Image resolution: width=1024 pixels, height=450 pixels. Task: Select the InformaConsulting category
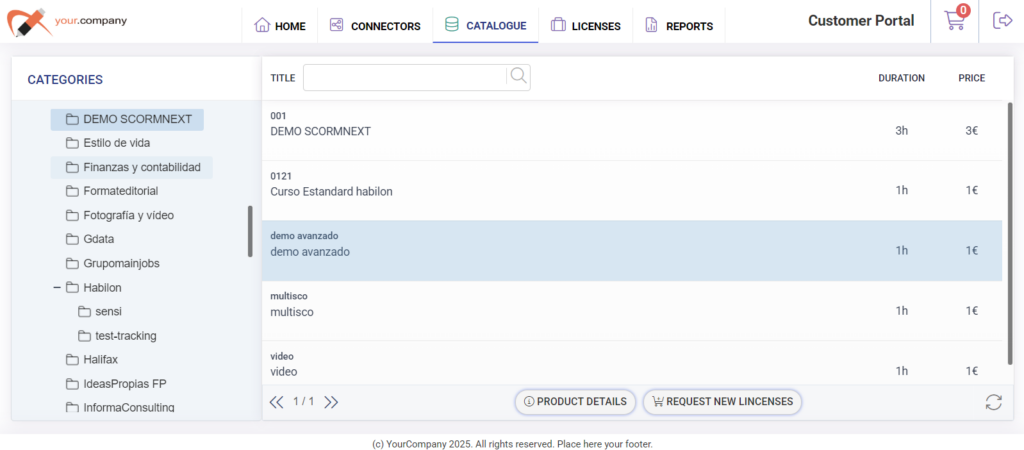[129, 407]
